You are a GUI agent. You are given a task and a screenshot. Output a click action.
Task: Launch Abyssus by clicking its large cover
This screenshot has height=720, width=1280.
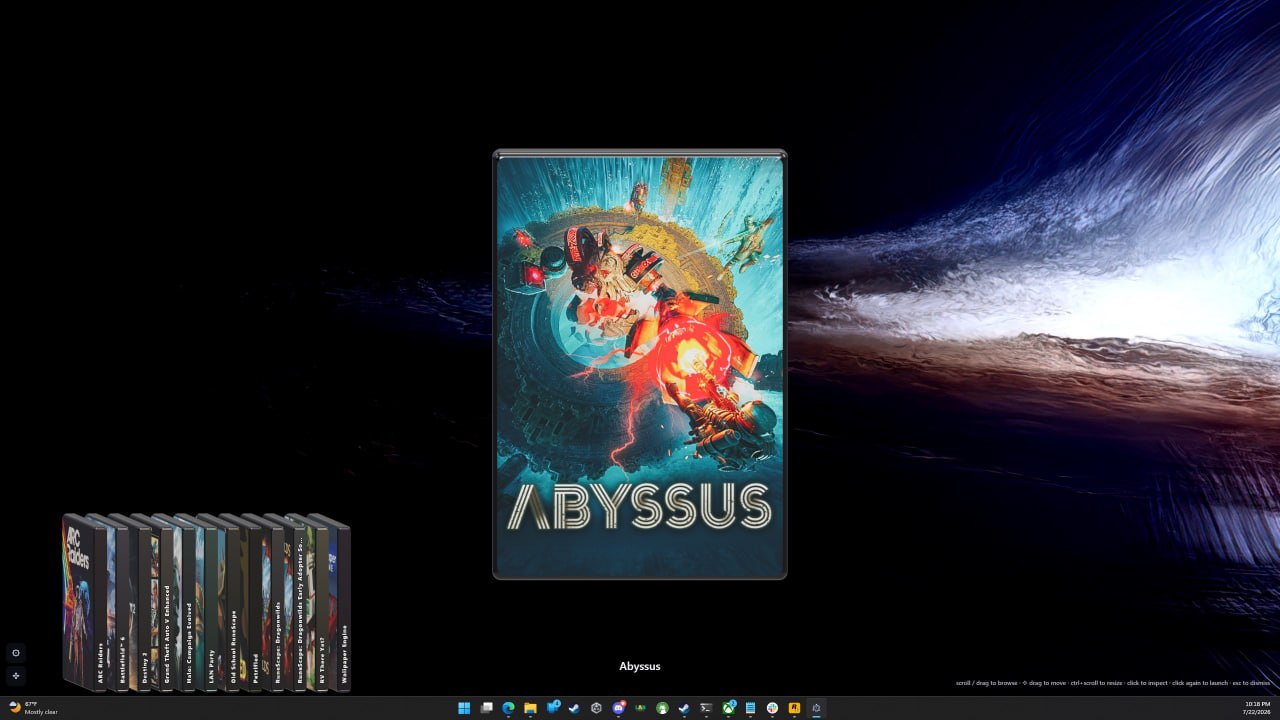coord(640,364)
